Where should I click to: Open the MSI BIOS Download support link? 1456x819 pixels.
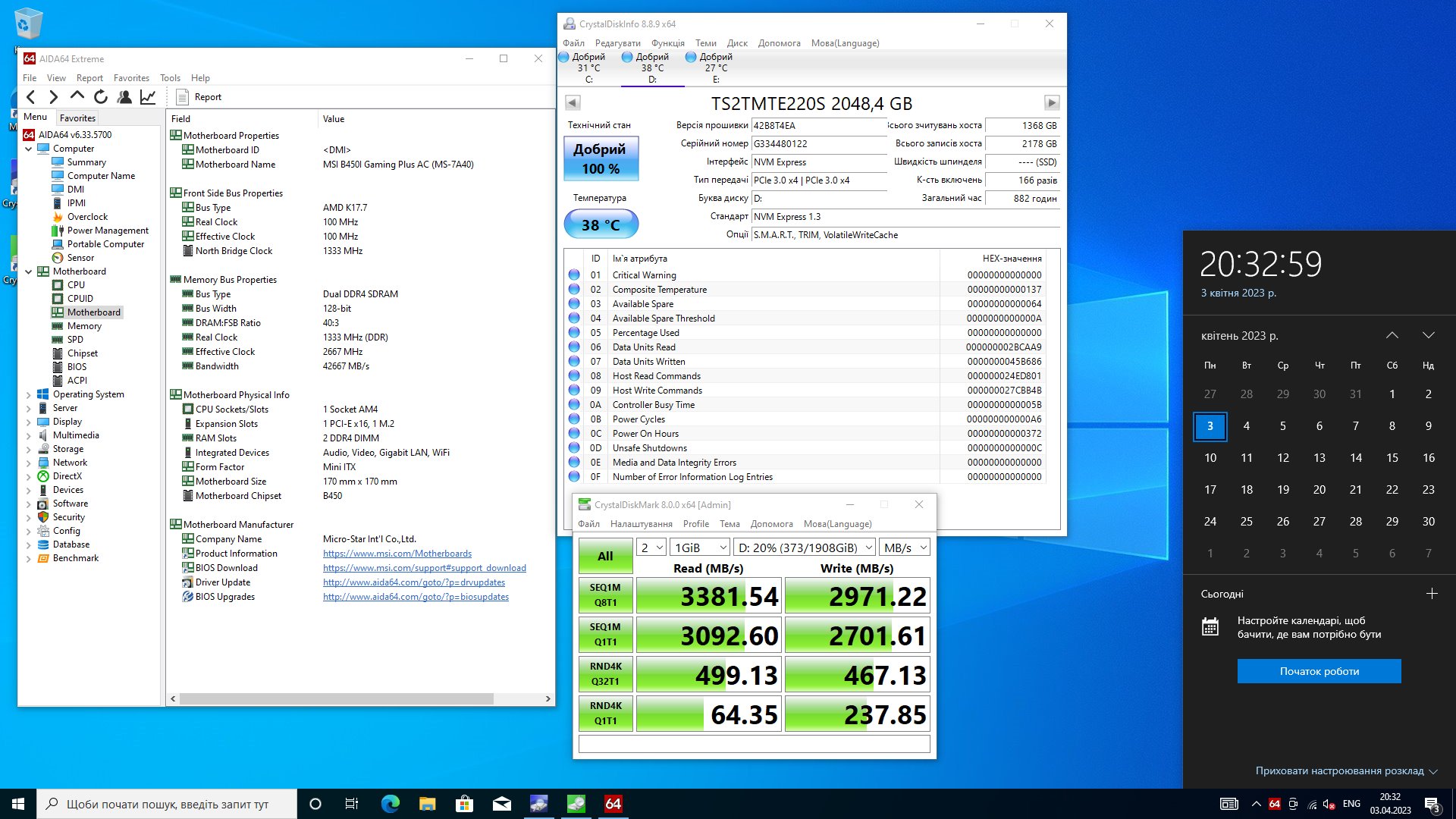click(x=425, y=568)
